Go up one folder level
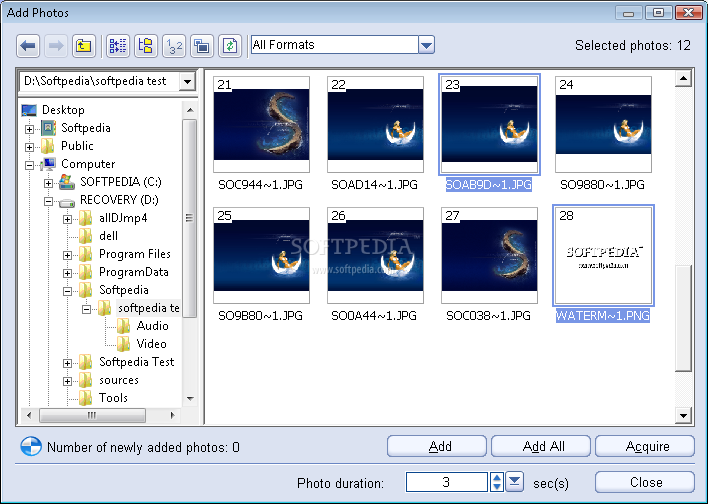Viewport: 708px width, 504px height. click(84, 46)
